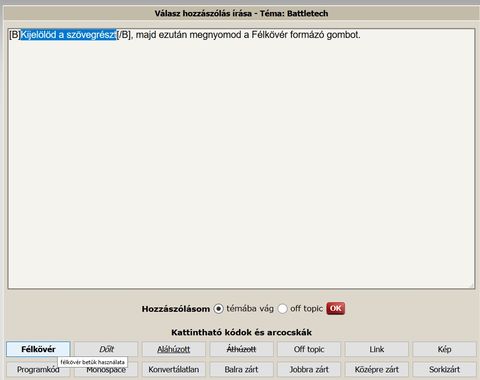Center text with Középre zárt button
480x380 pixels.
coord(377,369)
